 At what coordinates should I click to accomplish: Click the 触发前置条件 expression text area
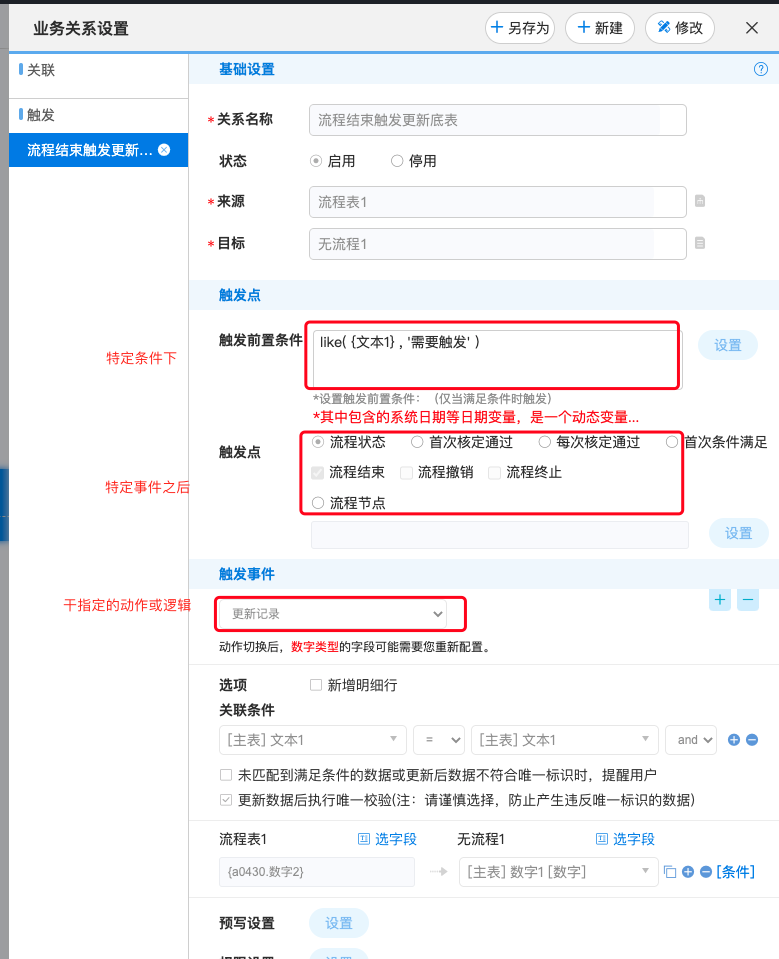(x=497, y=359)
